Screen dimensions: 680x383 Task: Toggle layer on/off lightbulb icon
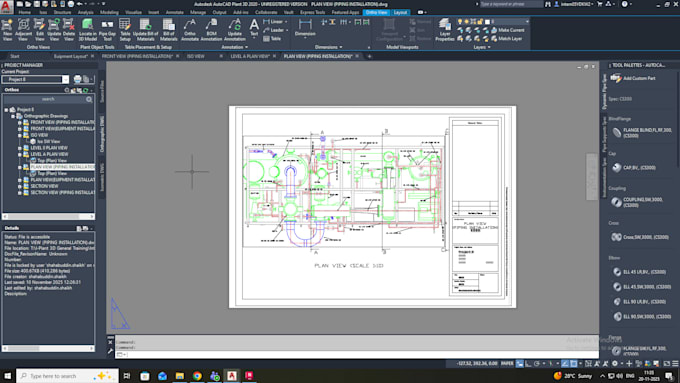point(460,21)
